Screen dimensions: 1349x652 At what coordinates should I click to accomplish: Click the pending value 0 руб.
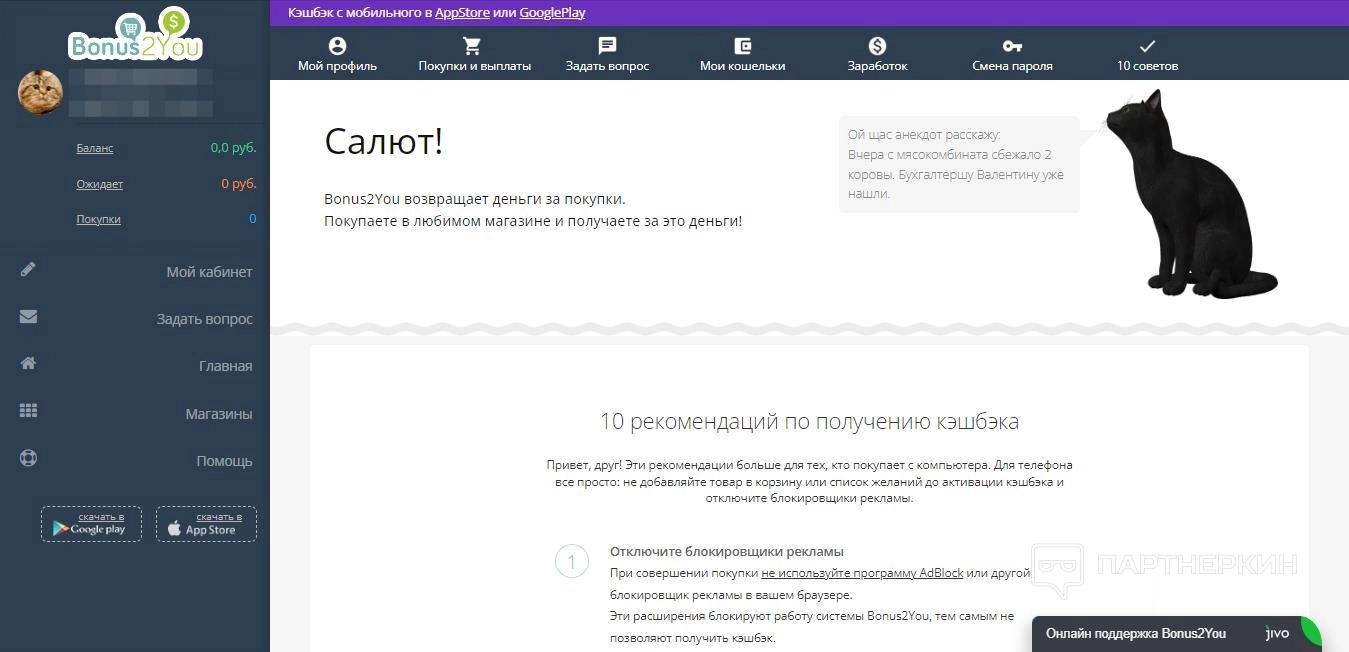coord(239,184)
